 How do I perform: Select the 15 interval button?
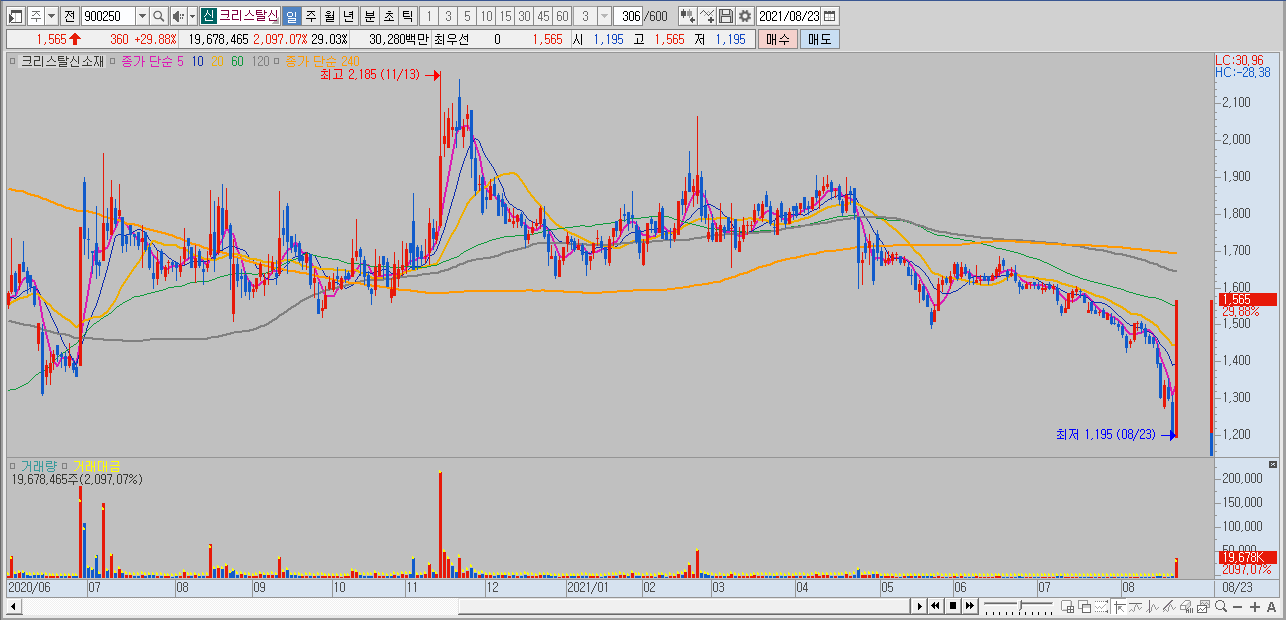pos(507,16)
